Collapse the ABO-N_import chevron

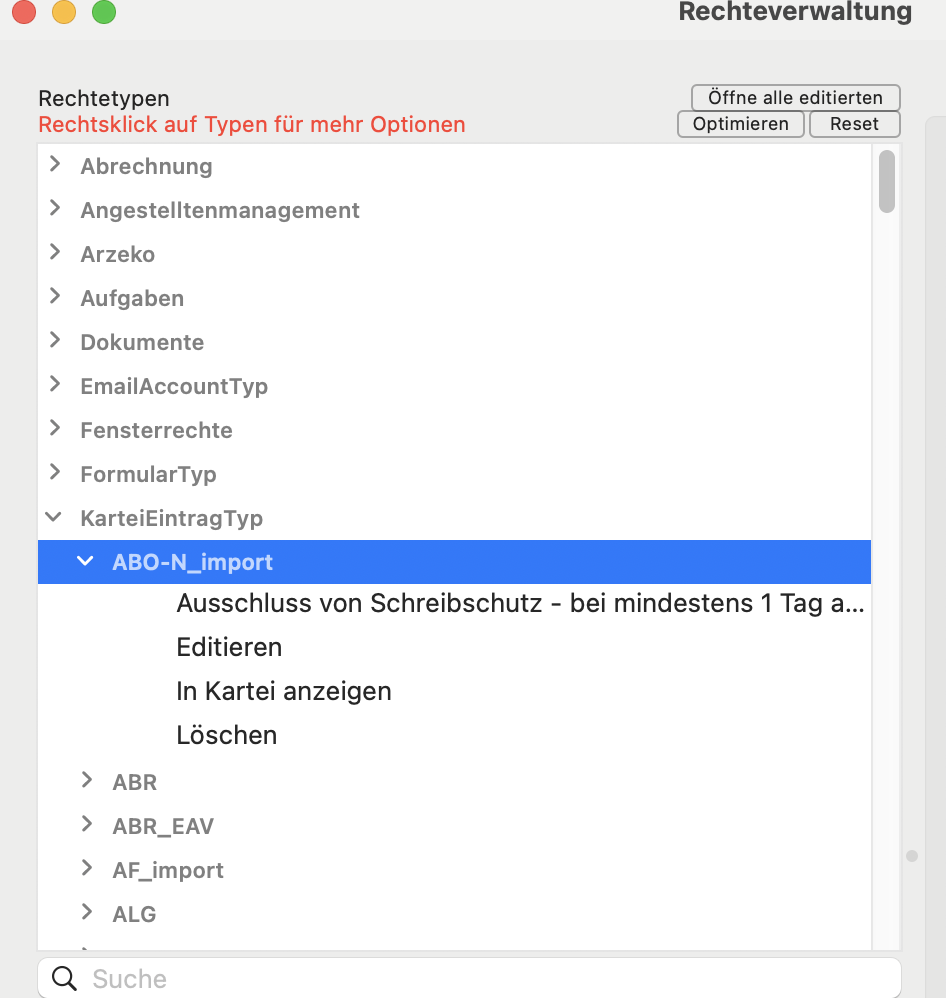point(85,561)
